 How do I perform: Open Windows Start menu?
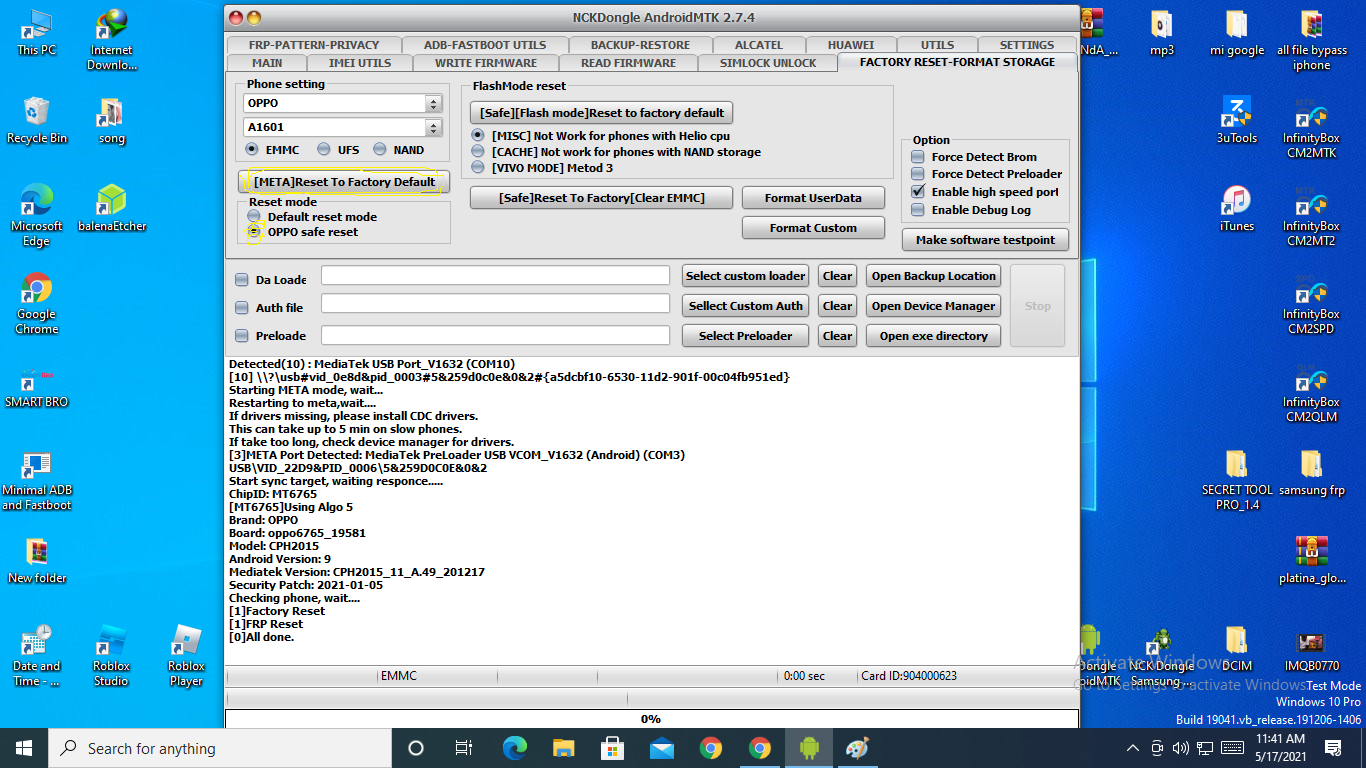pos(24,747)
